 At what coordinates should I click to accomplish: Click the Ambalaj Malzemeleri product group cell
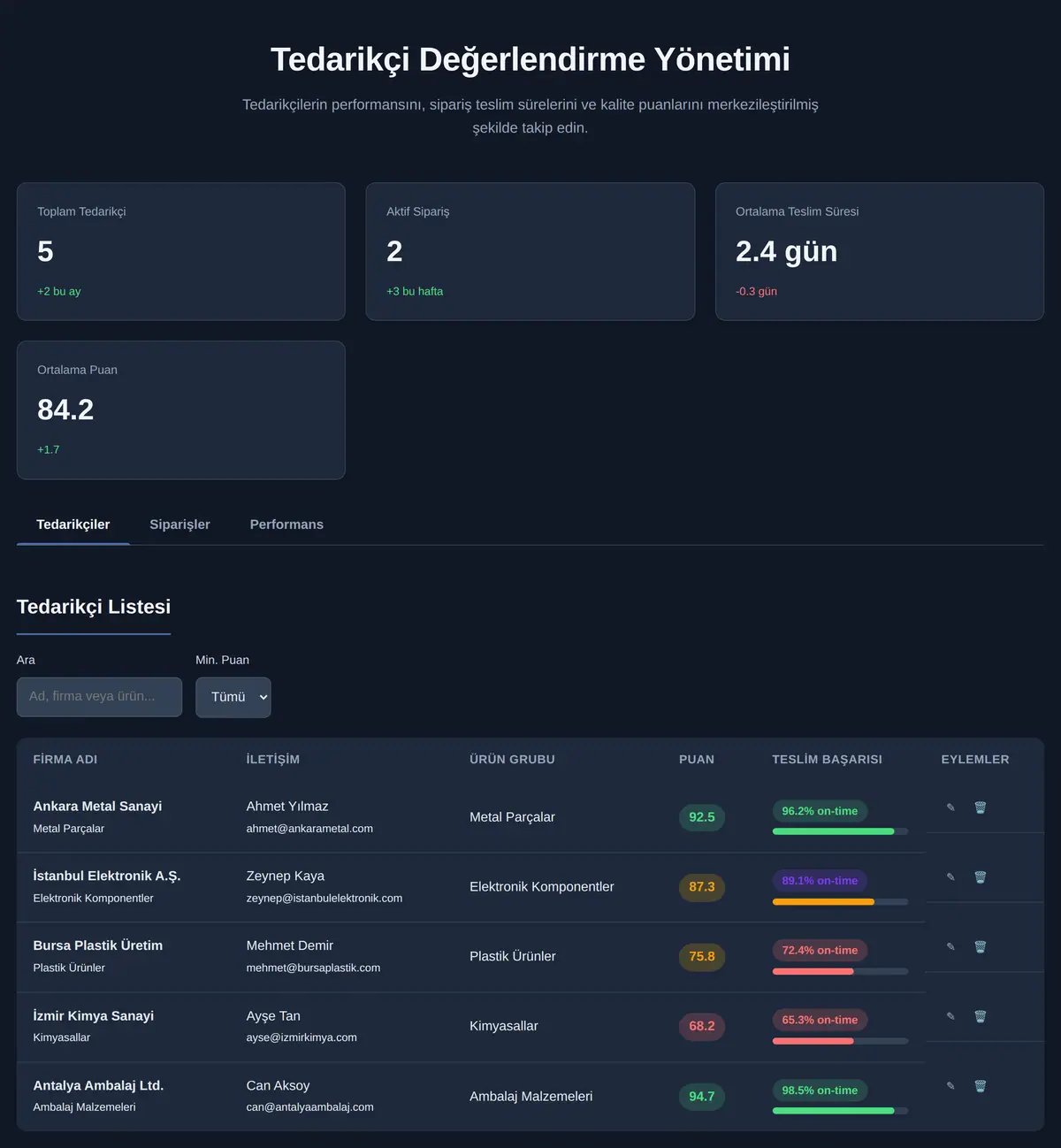(530, 1096)
